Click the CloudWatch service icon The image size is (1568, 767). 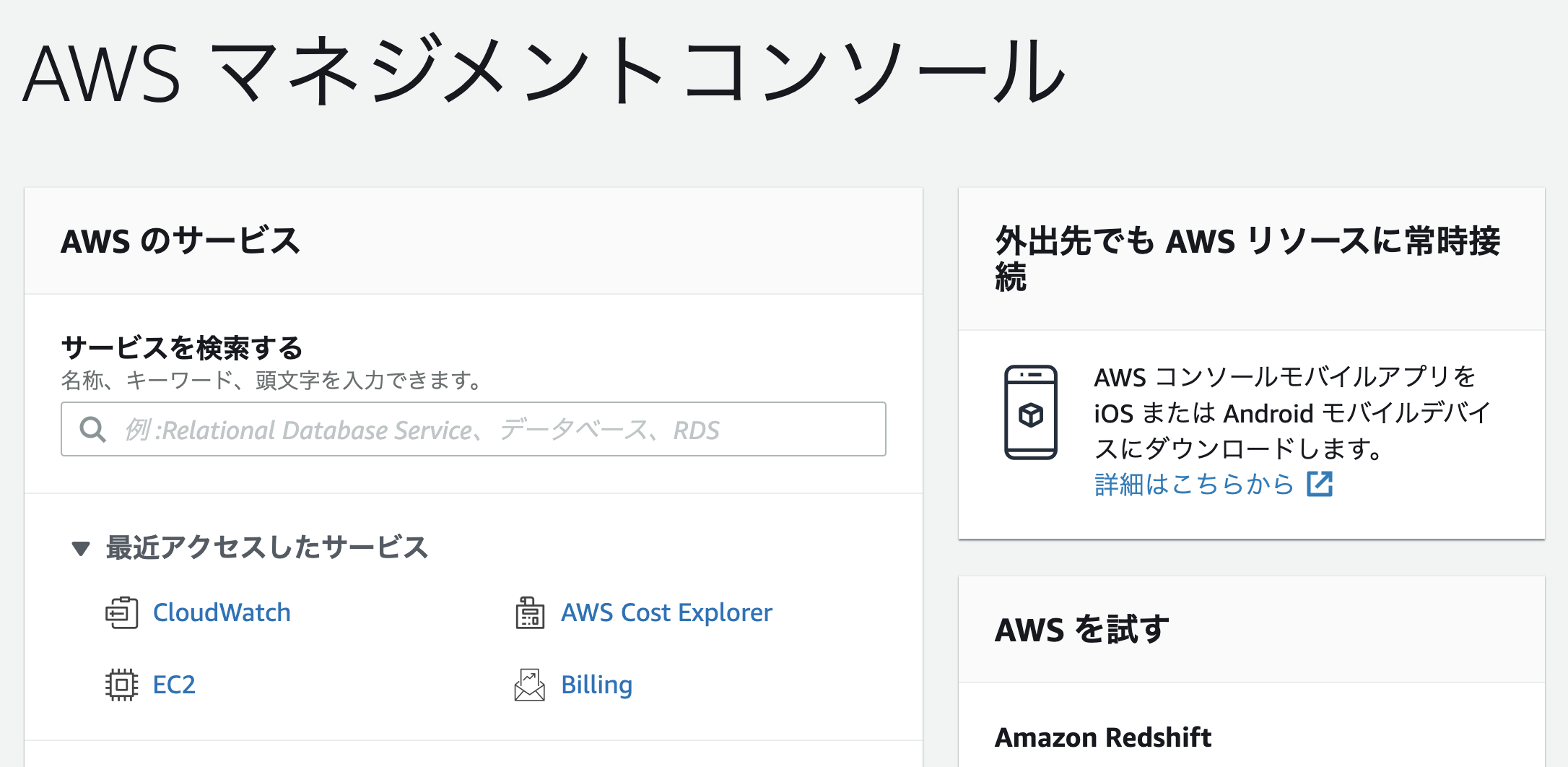pos(121,612)
